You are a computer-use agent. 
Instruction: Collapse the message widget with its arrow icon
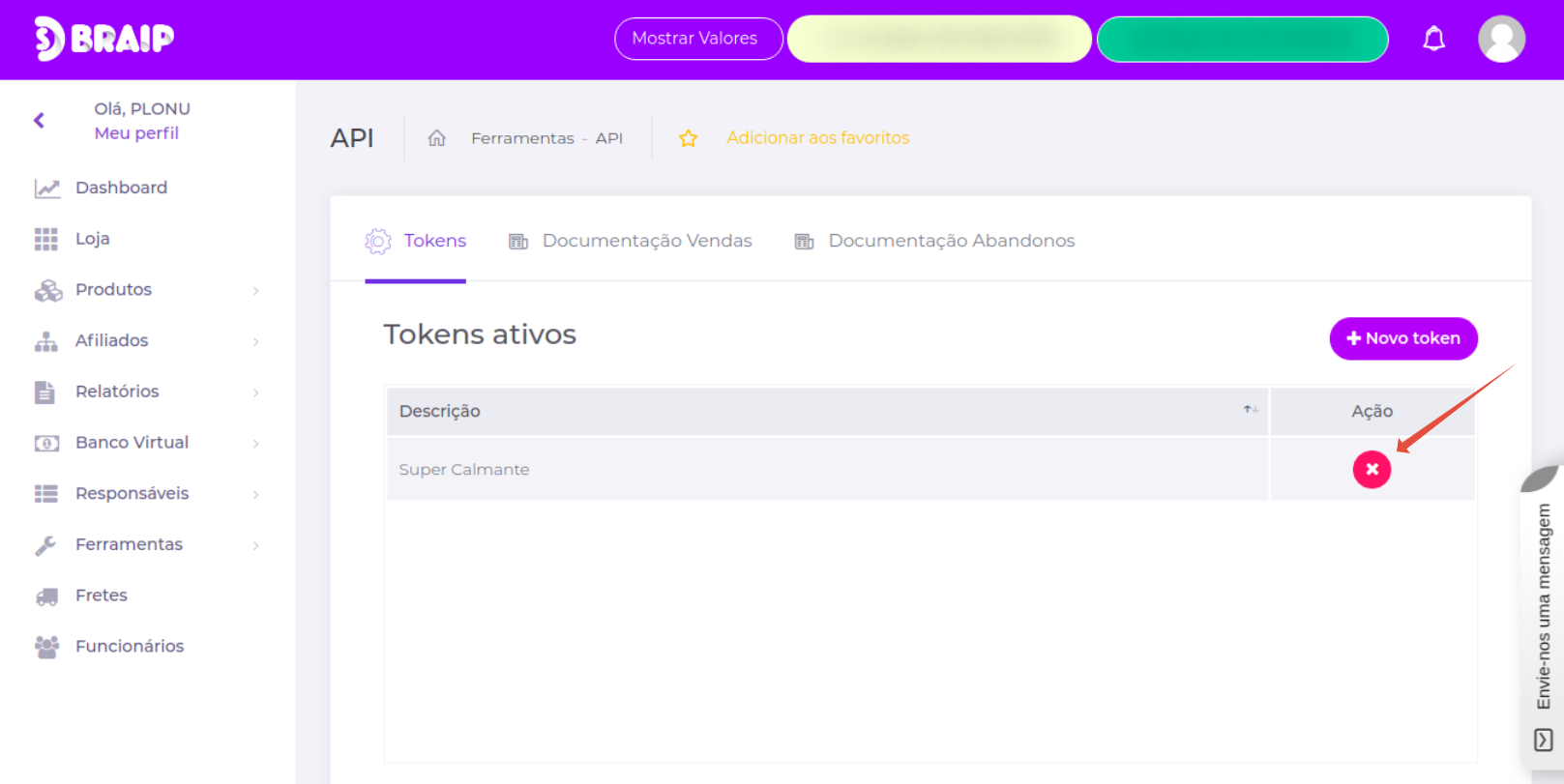(1544, 740)
